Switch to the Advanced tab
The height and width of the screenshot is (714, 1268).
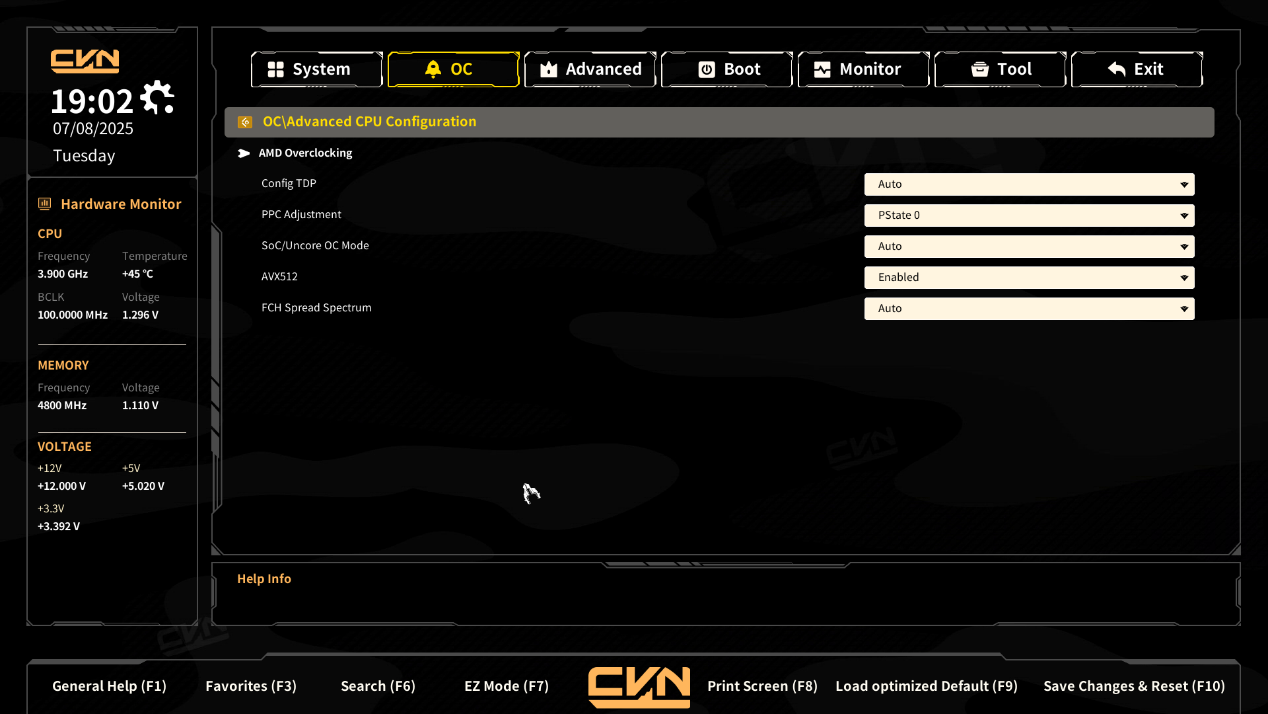(590, 69)
